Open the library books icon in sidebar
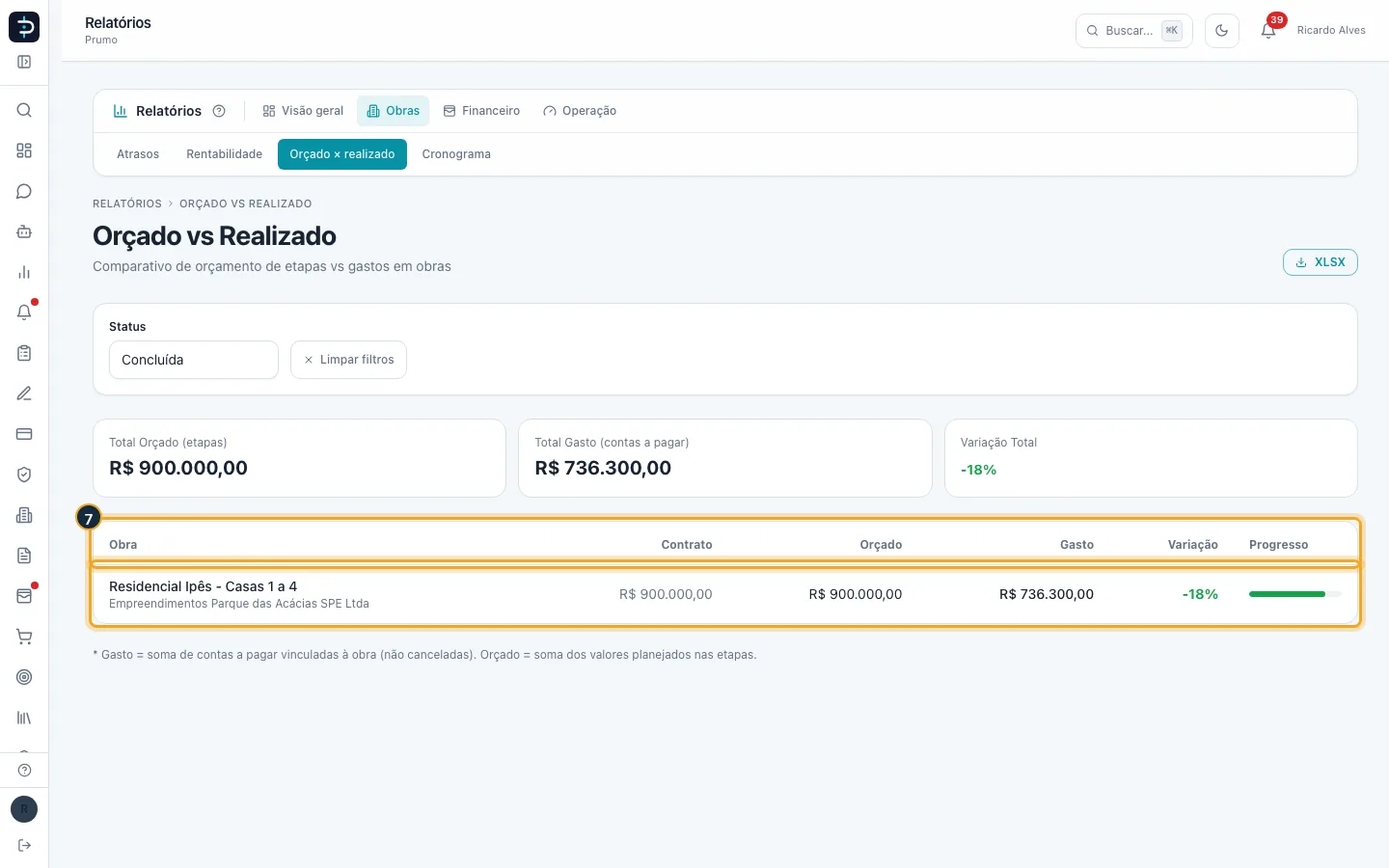This screenshot has width=1389, height=868. coord(24,718)
